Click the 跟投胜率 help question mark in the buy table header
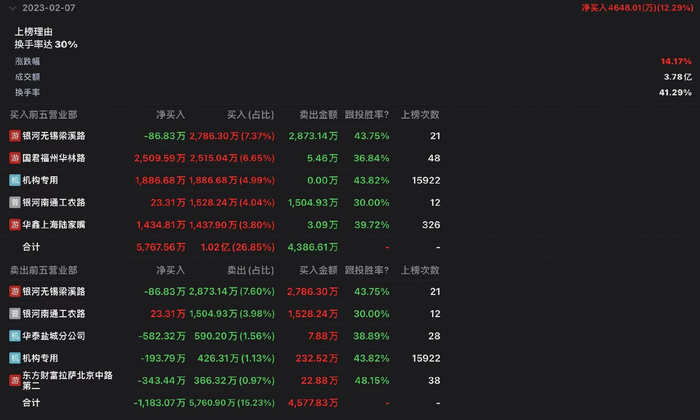This screenshot has width=700, height=420. [x=386, y=115]
